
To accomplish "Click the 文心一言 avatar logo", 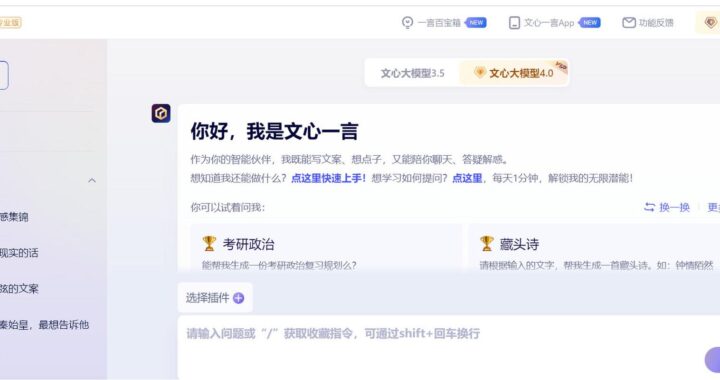I will (161, 113).
